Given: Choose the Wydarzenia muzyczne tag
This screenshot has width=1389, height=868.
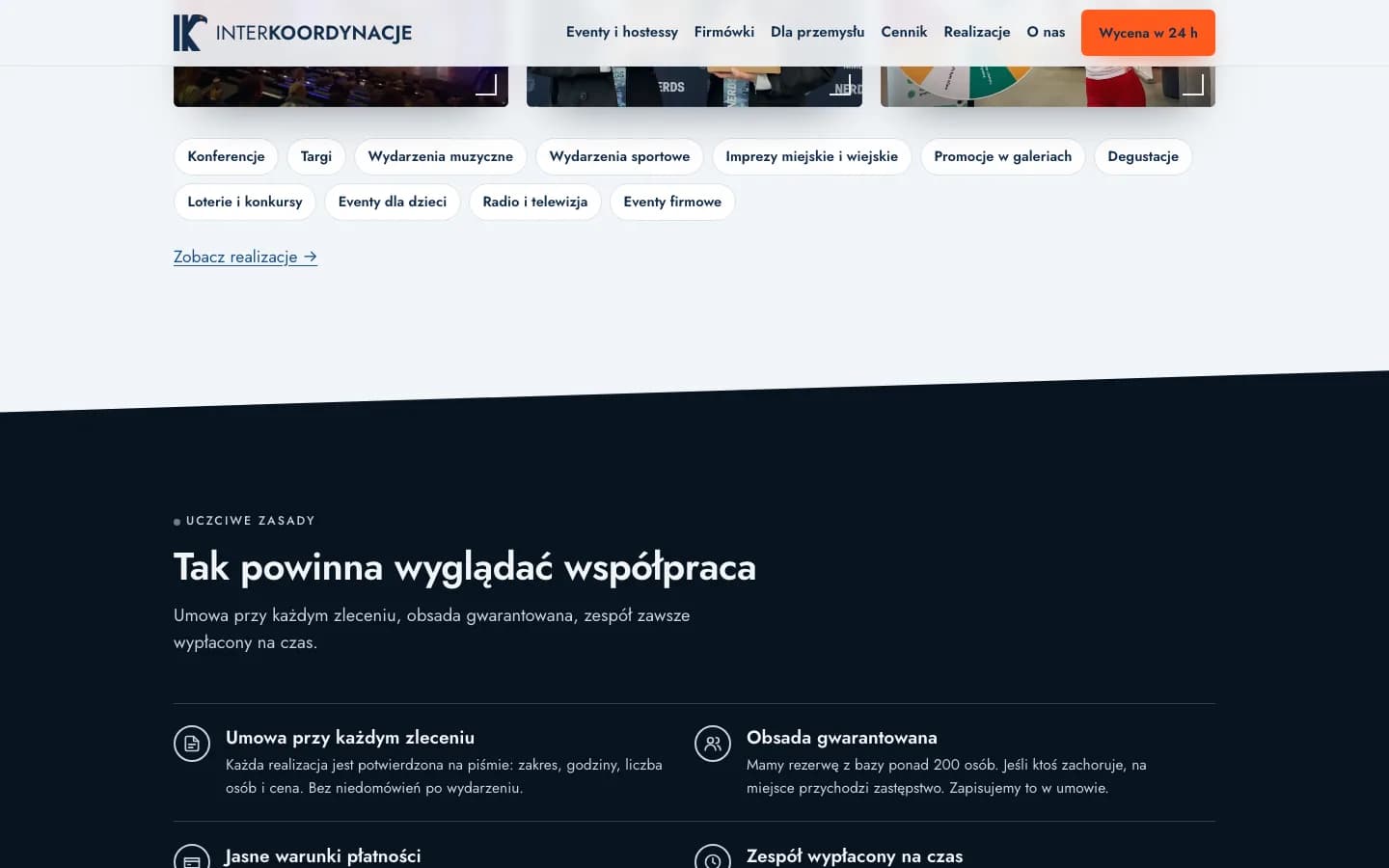Looking at the screenshot, I should [441, 156].
